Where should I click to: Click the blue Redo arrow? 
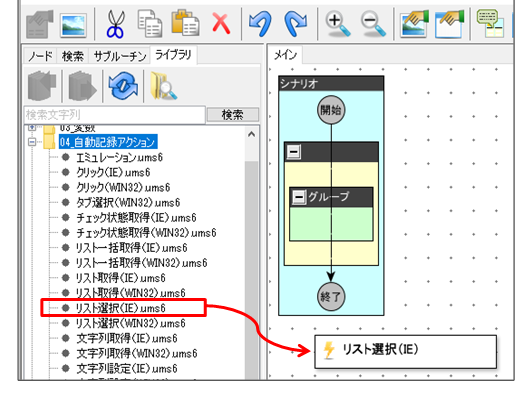pyautogui.click(x=295, y=23)
